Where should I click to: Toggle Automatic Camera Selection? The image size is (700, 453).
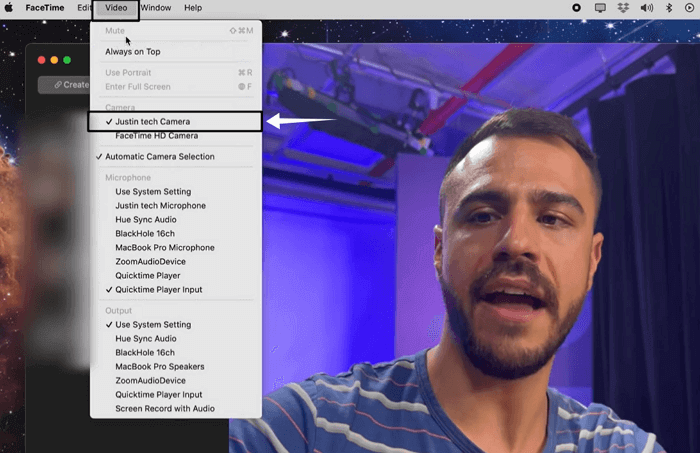click(x=176, y=157)
